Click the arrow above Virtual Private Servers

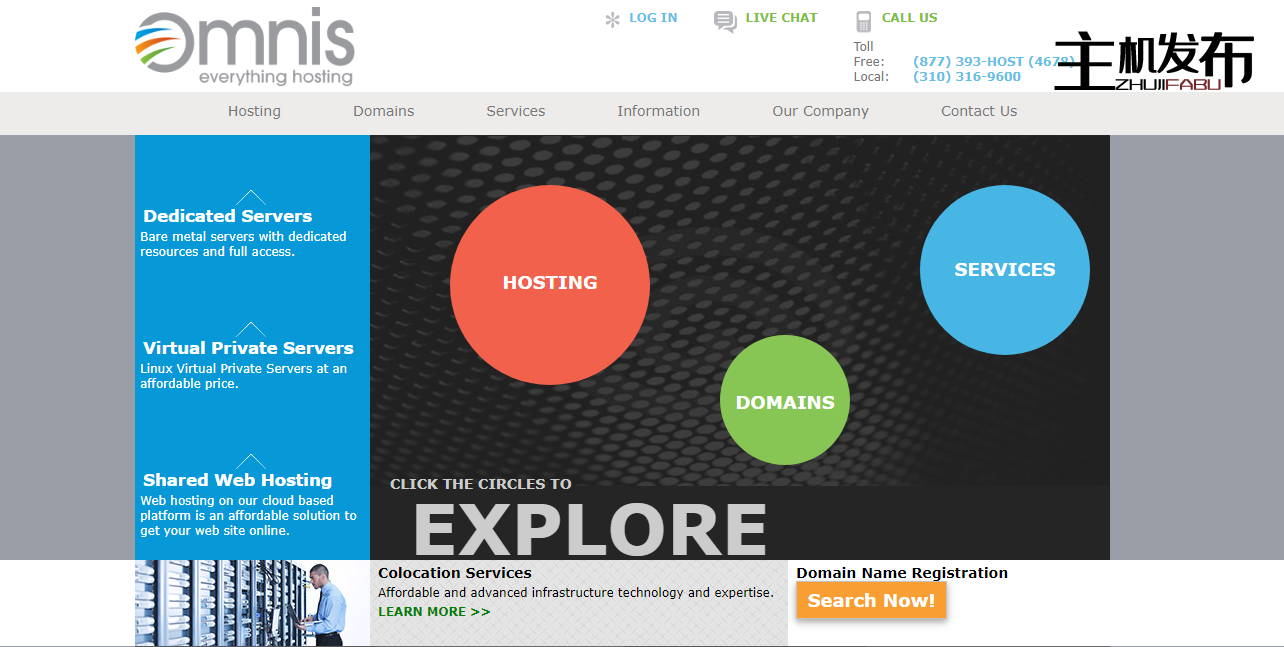(250, 329)
